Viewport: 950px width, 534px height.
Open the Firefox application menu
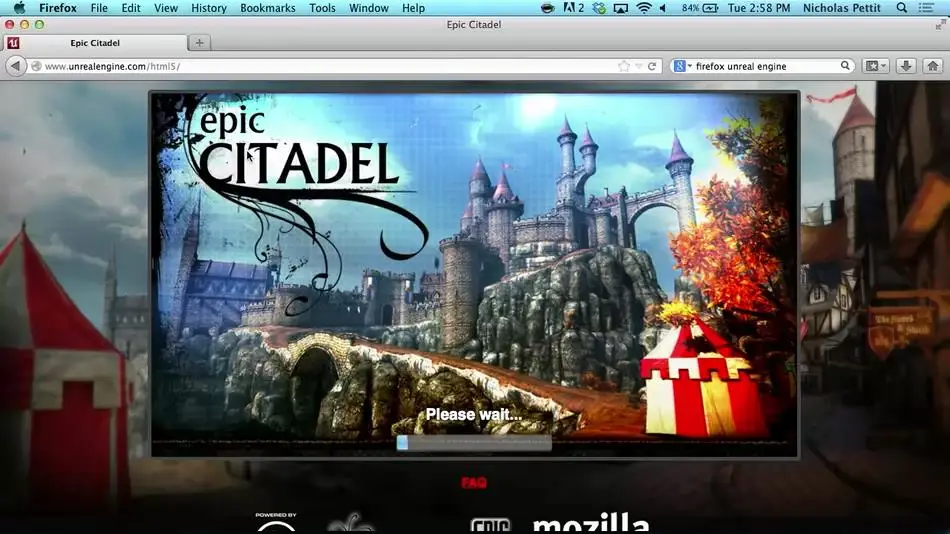[x=58, y=8]
